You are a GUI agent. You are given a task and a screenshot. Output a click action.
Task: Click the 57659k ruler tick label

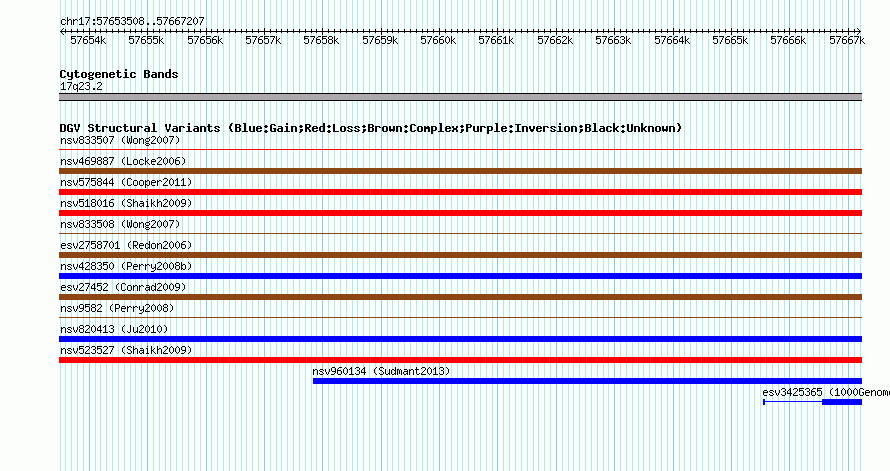tap(380, 40)
